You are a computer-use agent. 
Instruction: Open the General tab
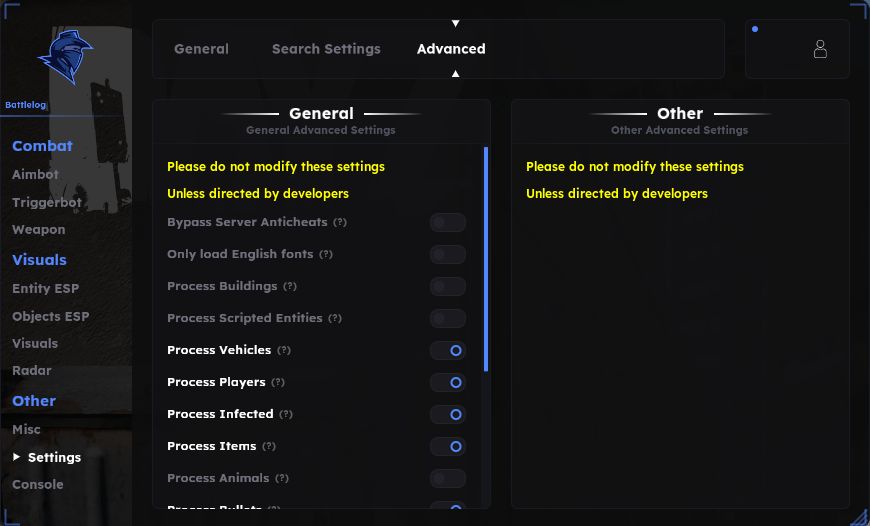click(201, 49)
